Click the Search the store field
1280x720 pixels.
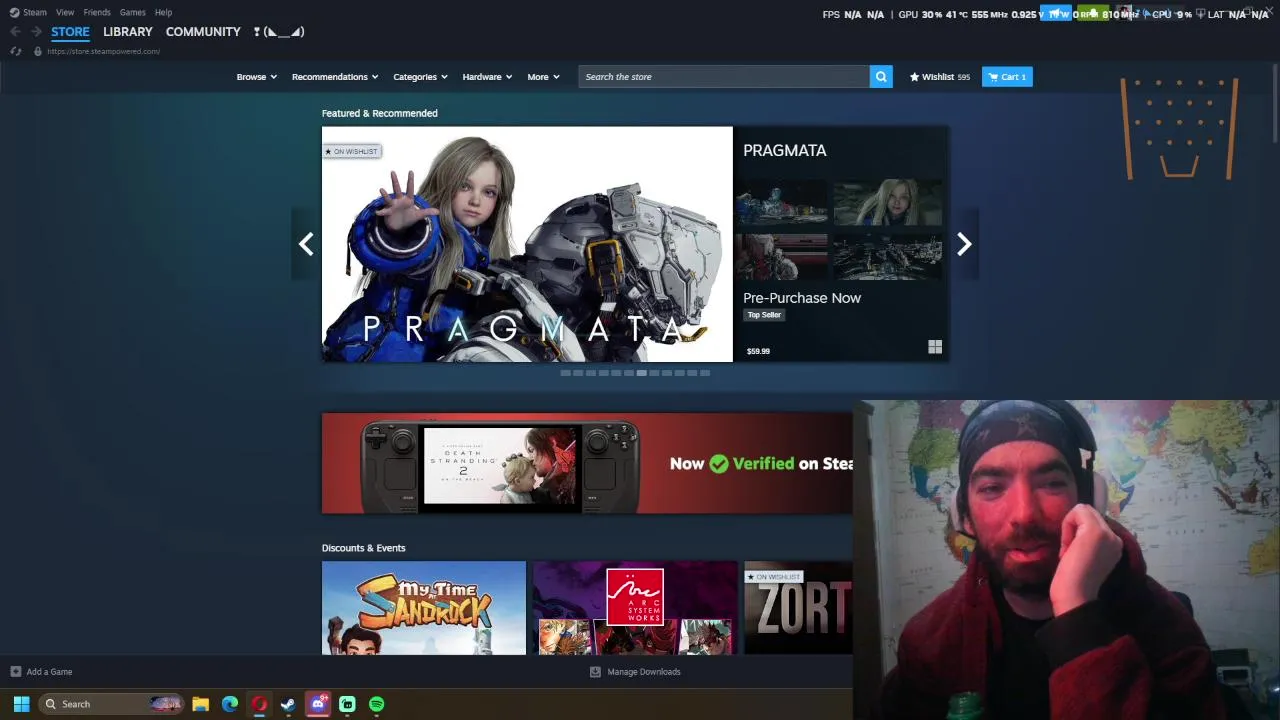[x=724, y=77]
